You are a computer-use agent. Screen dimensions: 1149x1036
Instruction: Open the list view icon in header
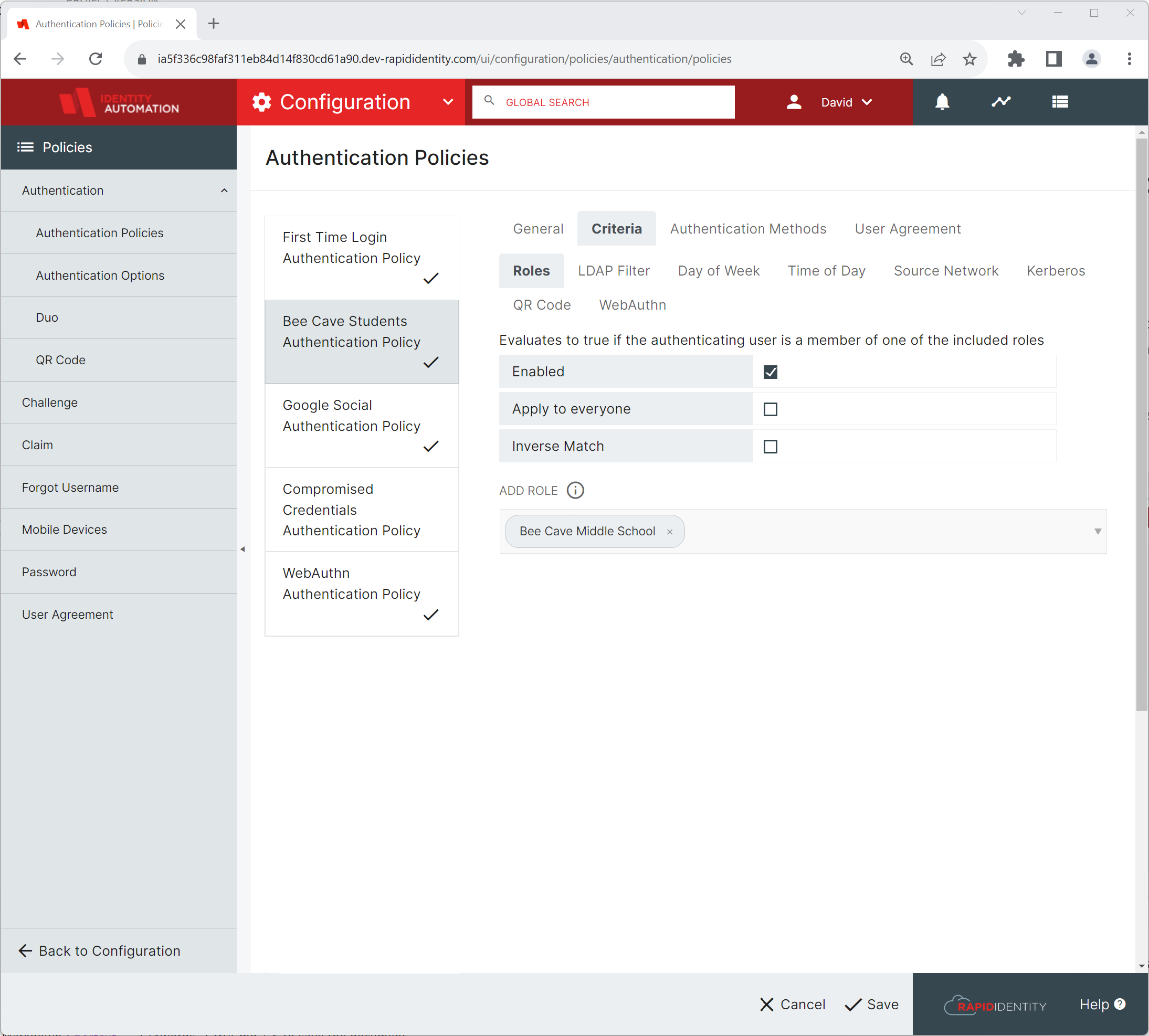tap(1060, 102)
